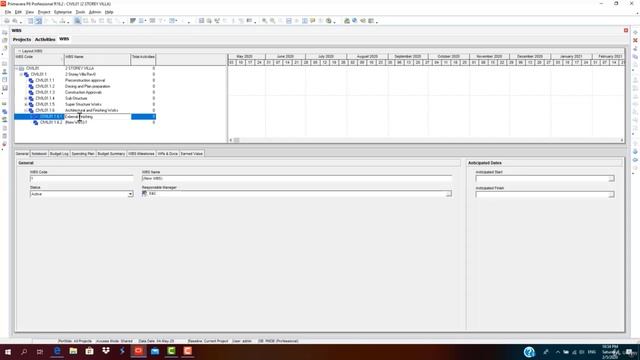640x360 pixels.
Task: Click the blue WBS node icon for CIVIL01.1.1
Action: 31,80
